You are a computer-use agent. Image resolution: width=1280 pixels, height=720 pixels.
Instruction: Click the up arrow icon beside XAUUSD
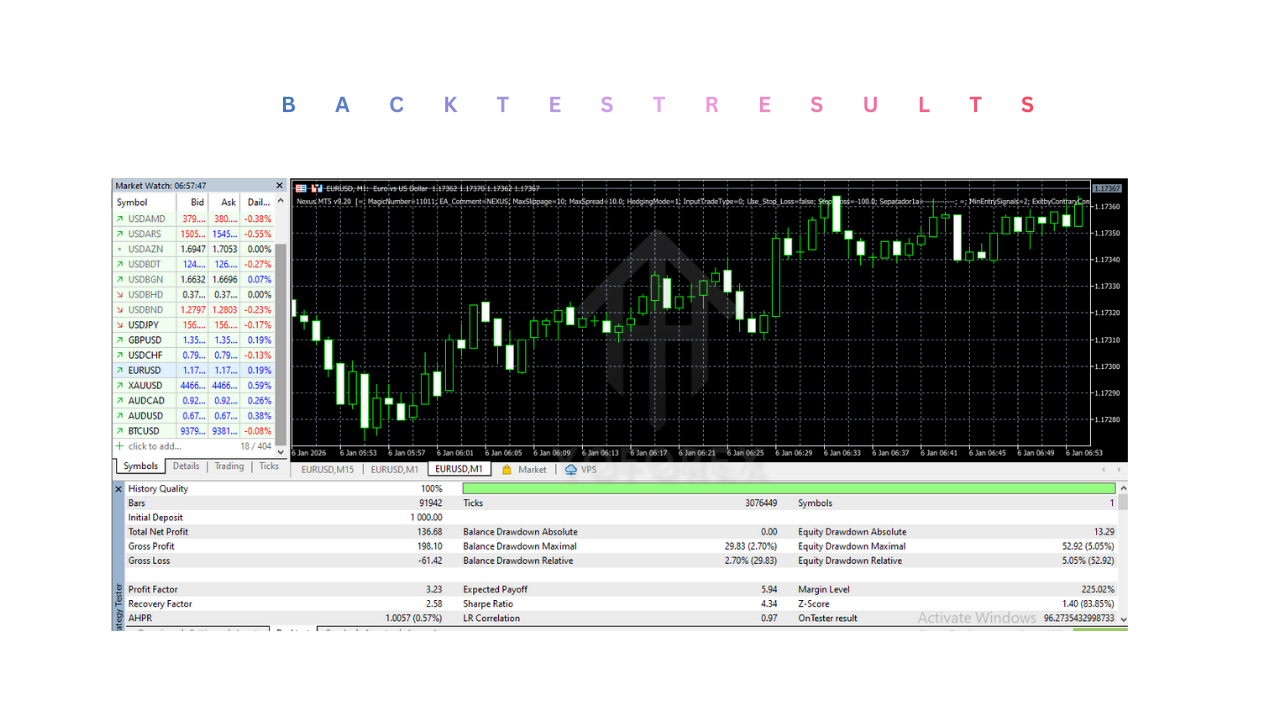(120, 385)
